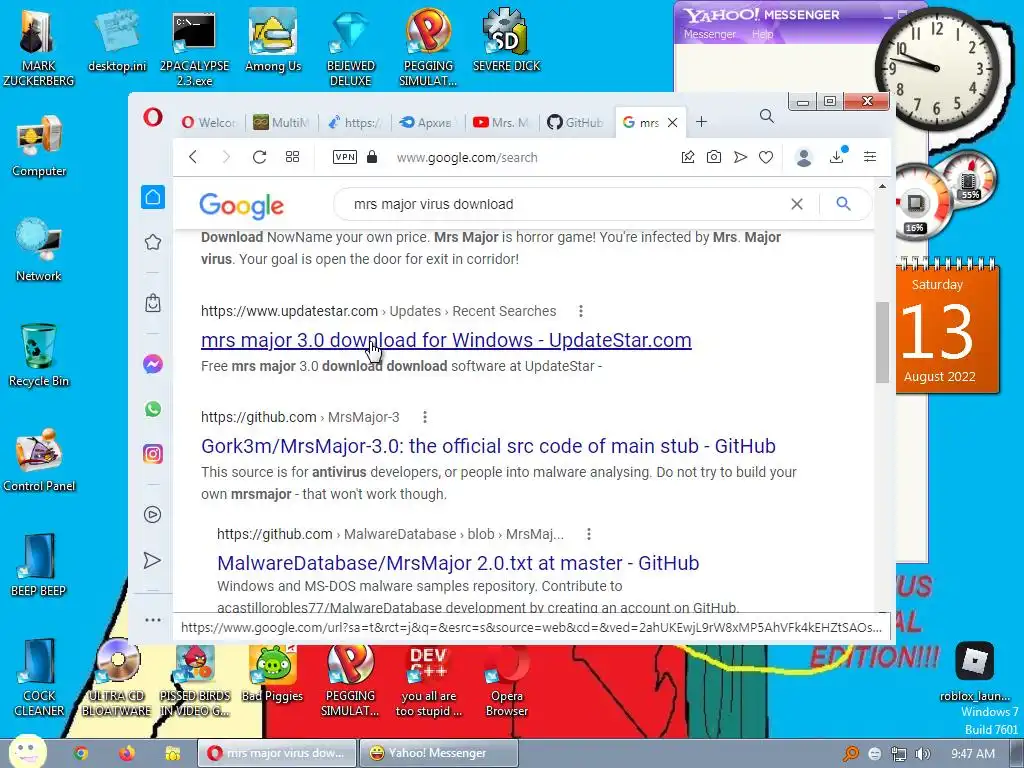This screenshot has height=768, width=1024.
Task: Open Messenger menu in Yahoo Messenger window
Action: click(710, 34)
